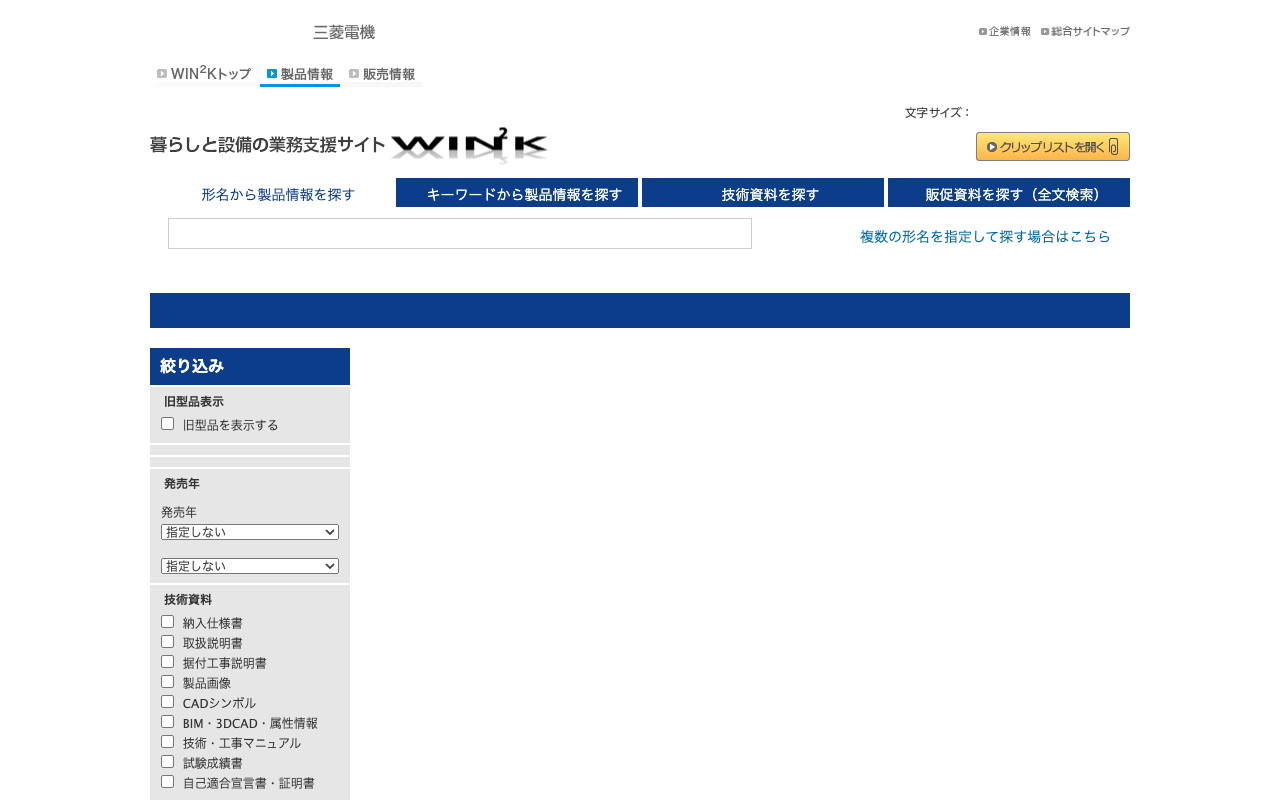Click the paperclip icon on the clip list button
Viewport: 1280px width, 800px height.
[x=1114, y=146]
